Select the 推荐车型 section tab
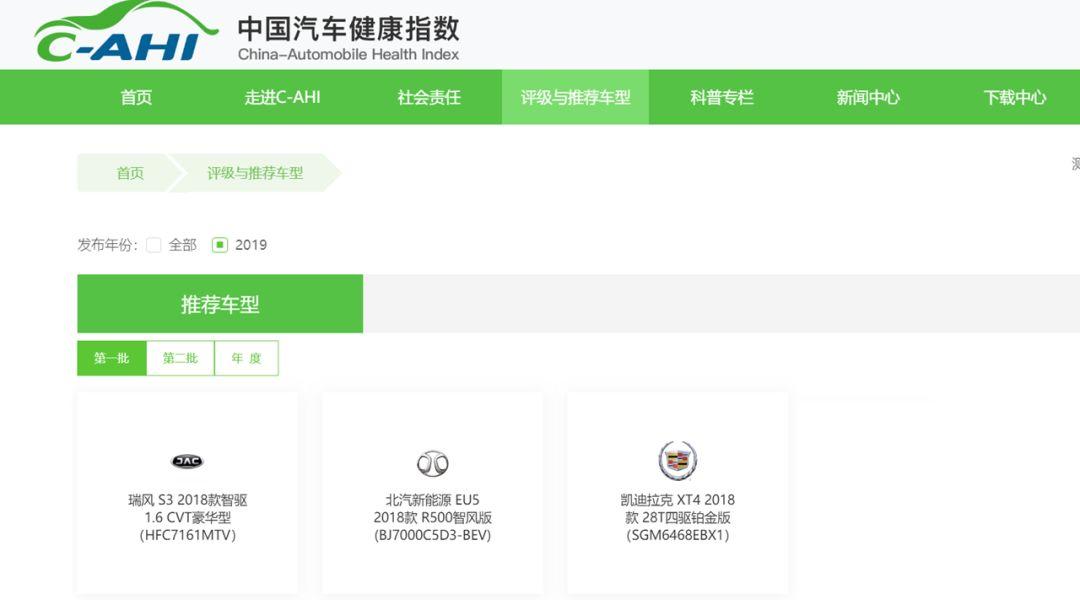Screen dimensions: 1080x600 point(220,304)
